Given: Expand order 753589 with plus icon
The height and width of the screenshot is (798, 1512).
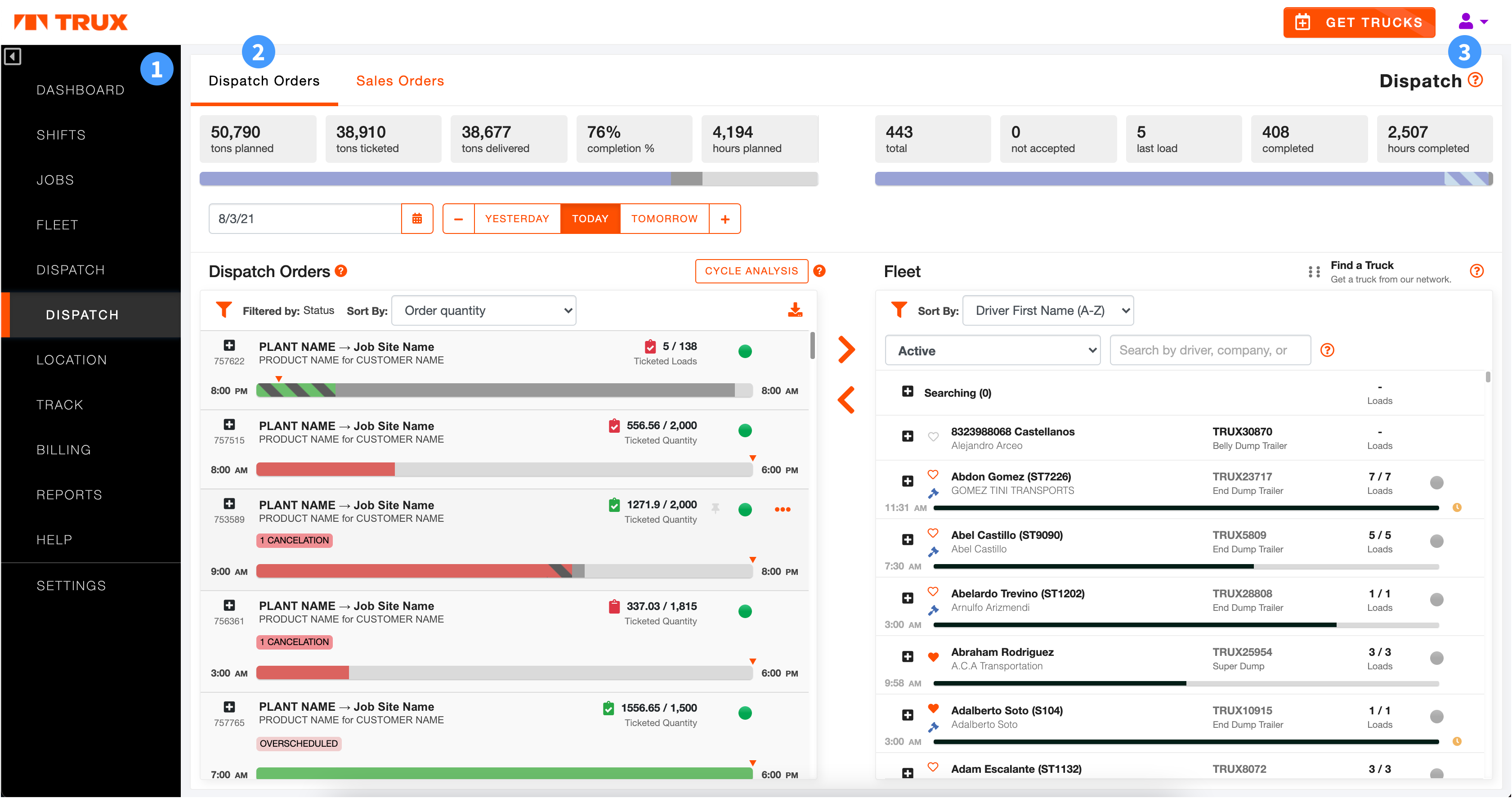Looking at the screenshot, I should [229, 504].
